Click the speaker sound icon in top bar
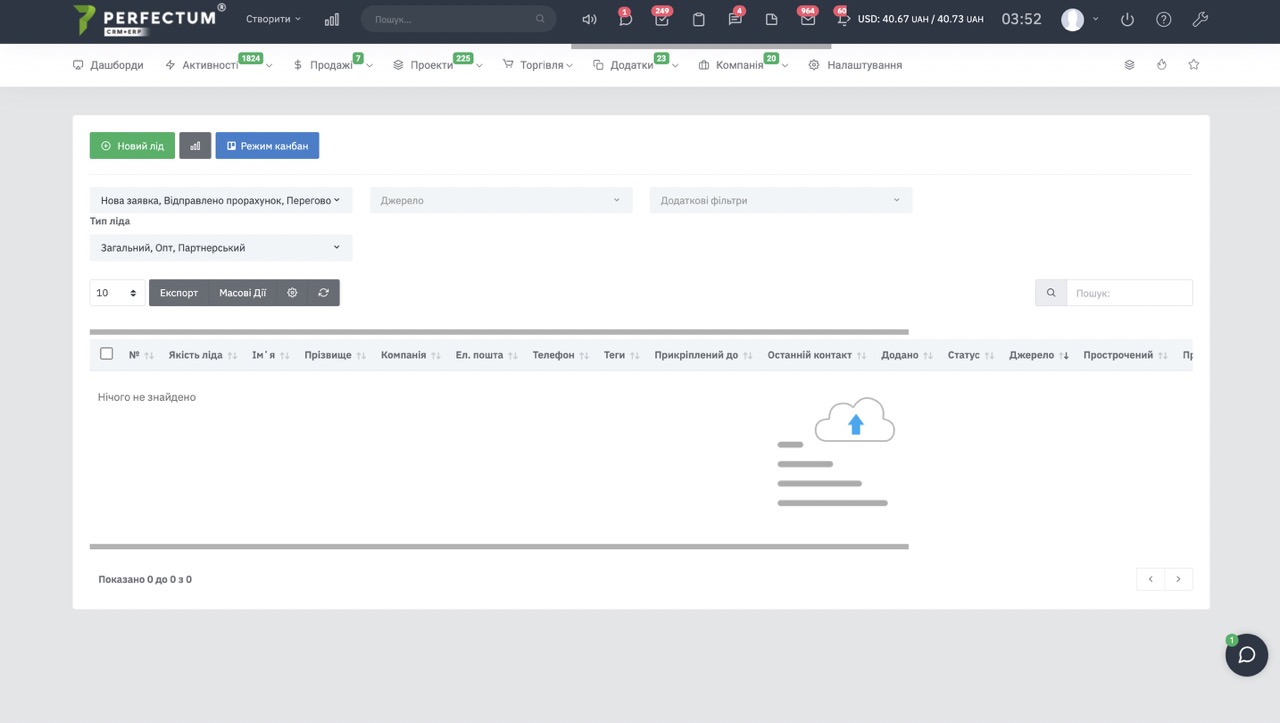The image size is (1280, 723). 589,19
